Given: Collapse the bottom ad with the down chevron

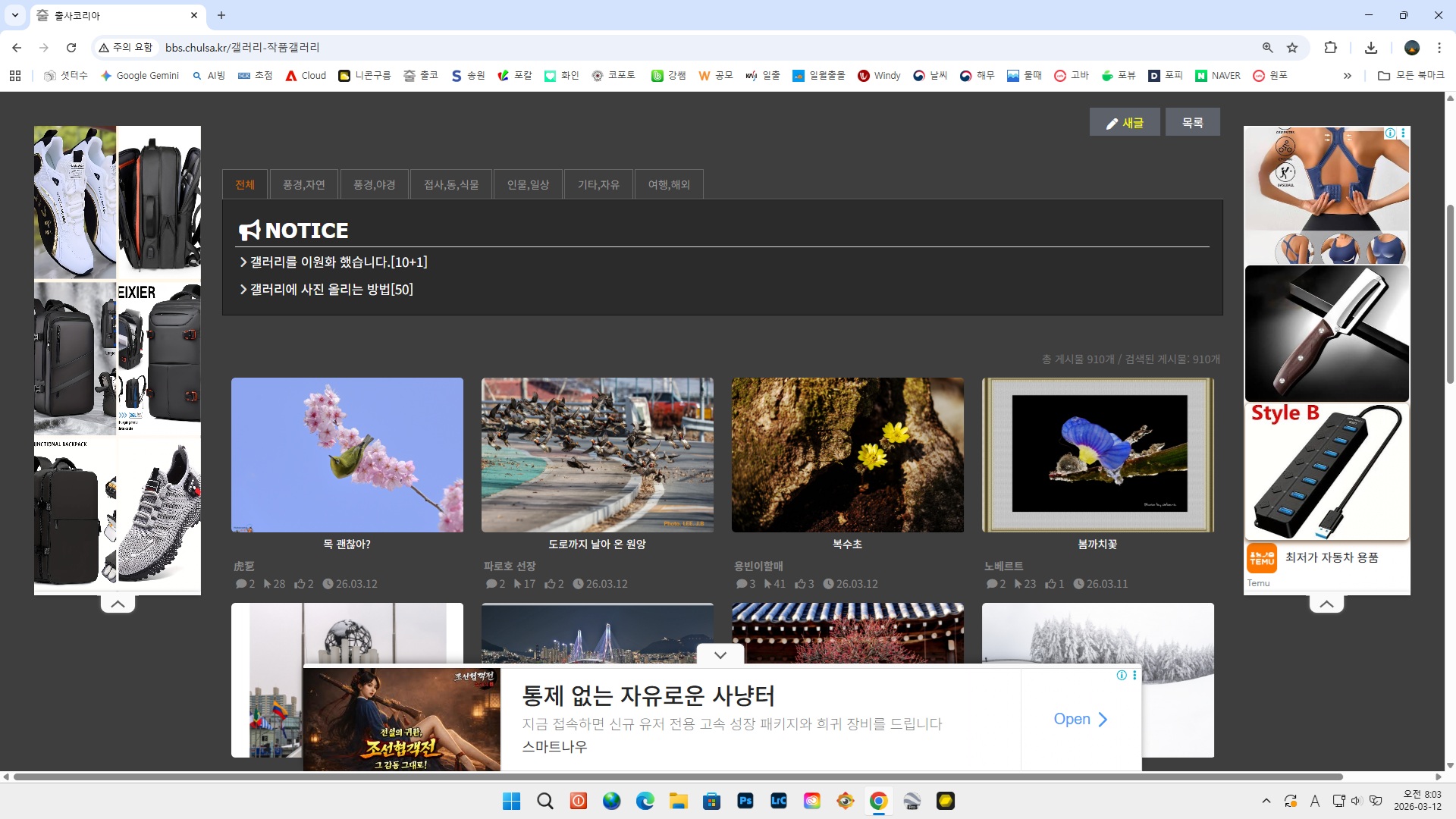Looking at the screenshot, I should [x=719, y=654].
